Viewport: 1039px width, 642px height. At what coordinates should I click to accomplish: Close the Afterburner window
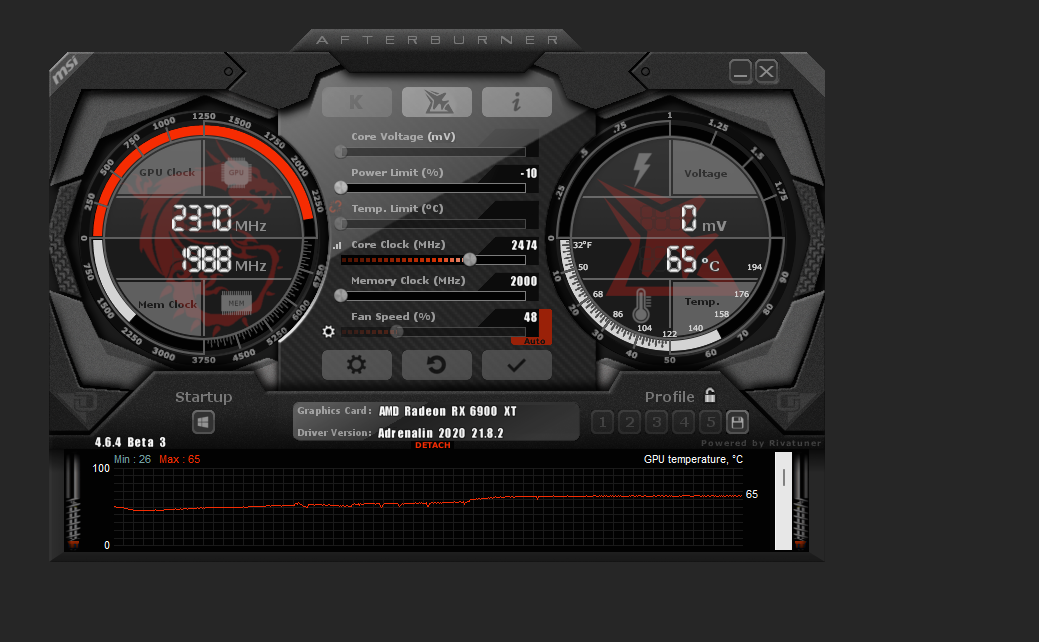(766, 71)
